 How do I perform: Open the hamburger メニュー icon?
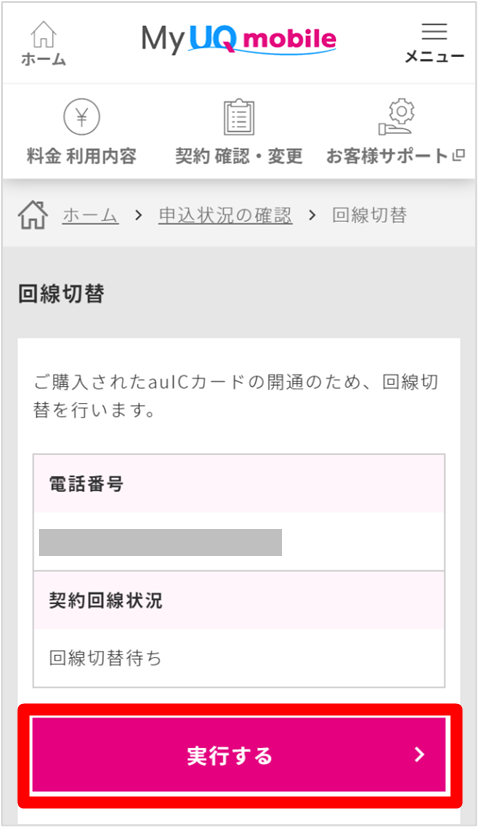(x=434, y=31)
